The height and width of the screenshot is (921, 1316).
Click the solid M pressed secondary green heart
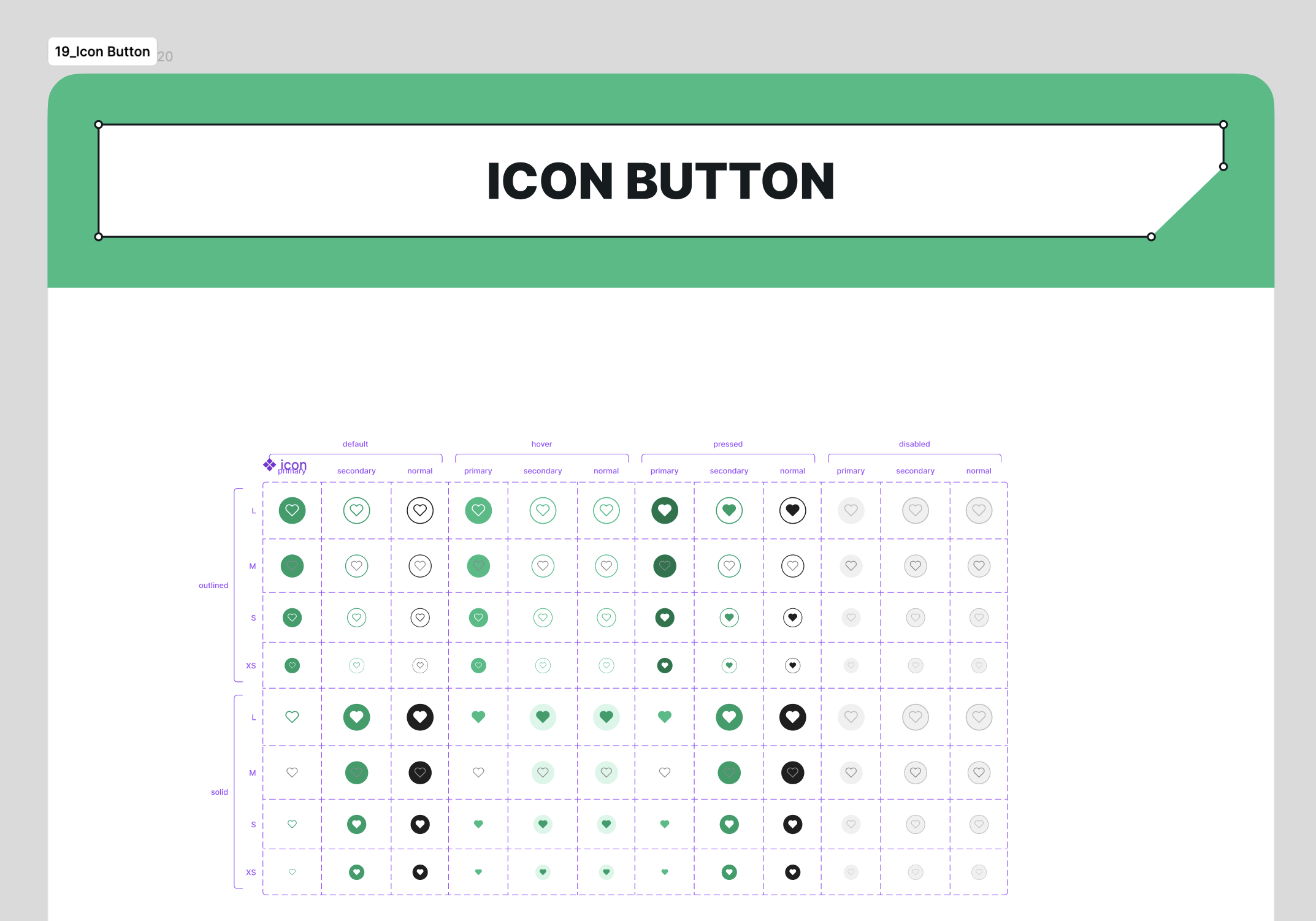(729, 773)
